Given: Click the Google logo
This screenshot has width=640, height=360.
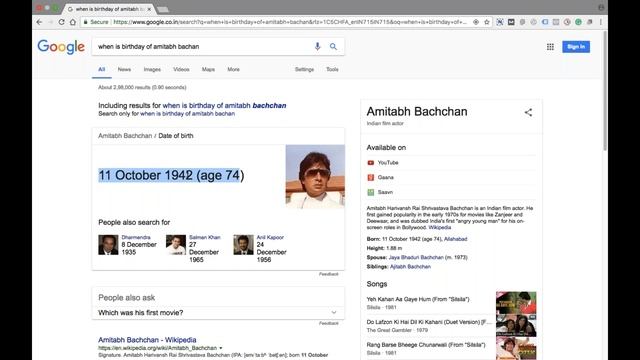Looking at the screenshot, I should tap(61, 47).
